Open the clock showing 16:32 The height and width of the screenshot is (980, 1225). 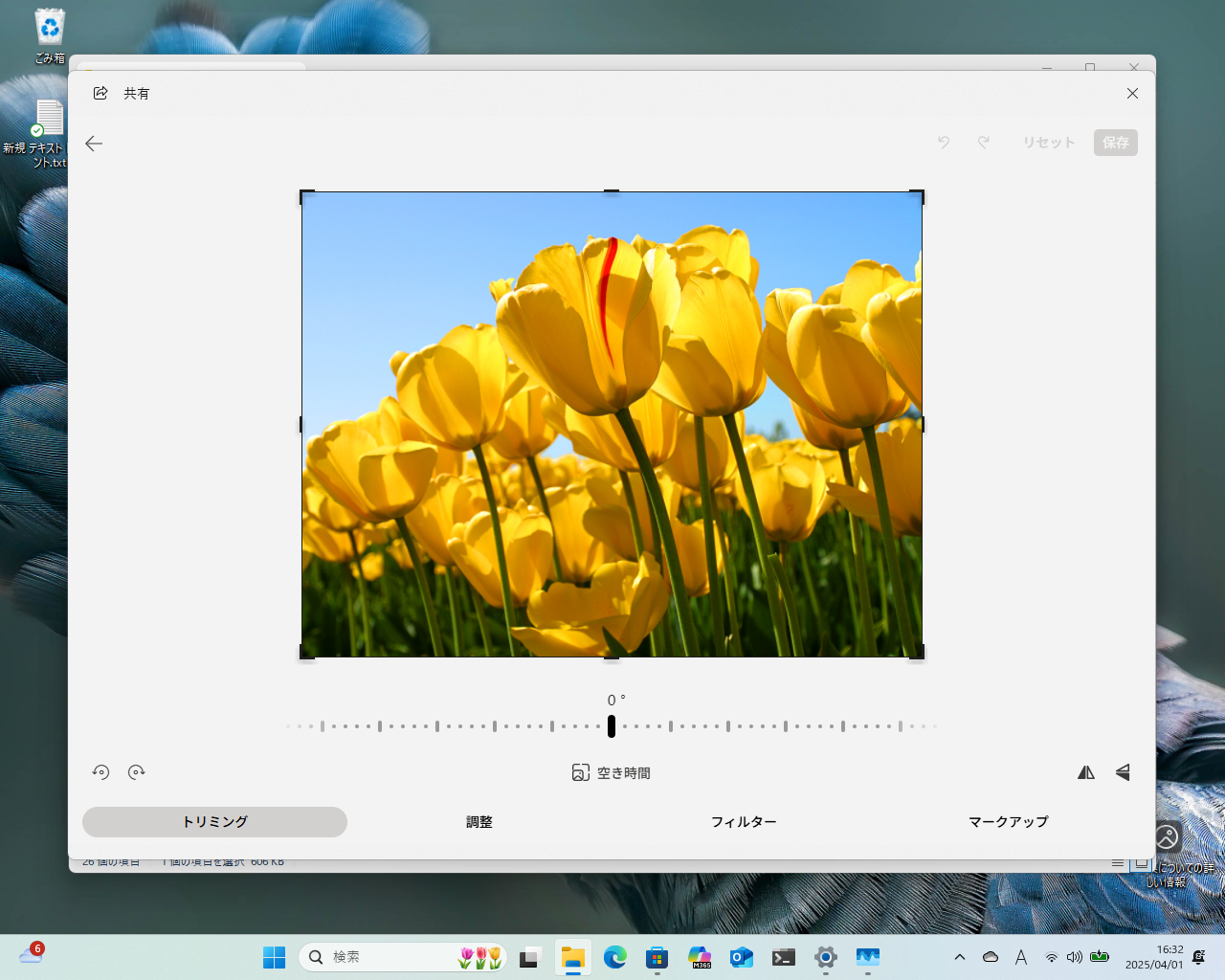click(1154, 957)
